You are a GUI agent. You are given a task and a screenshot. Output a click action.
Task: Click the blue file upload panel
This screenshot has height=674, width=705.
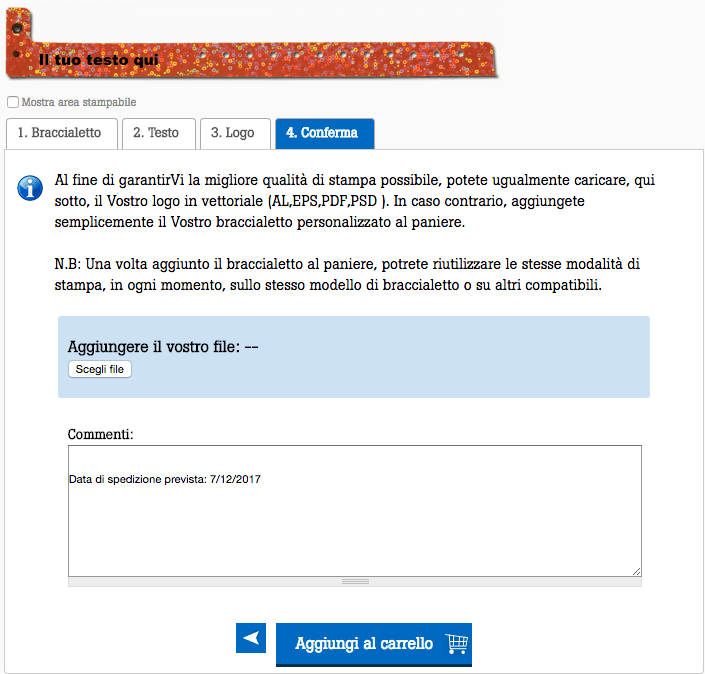click(354, 357)
